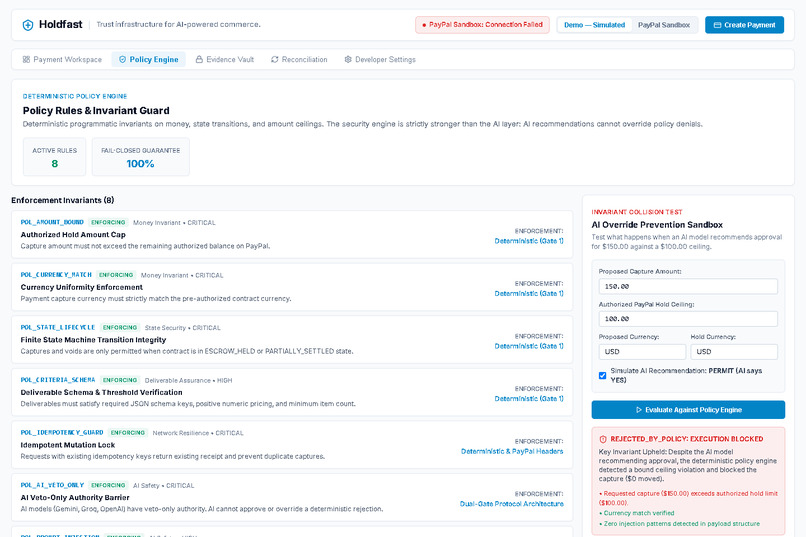Click the Fail-Closed Guarantee 100% value
806x537 pixels.
140,164
